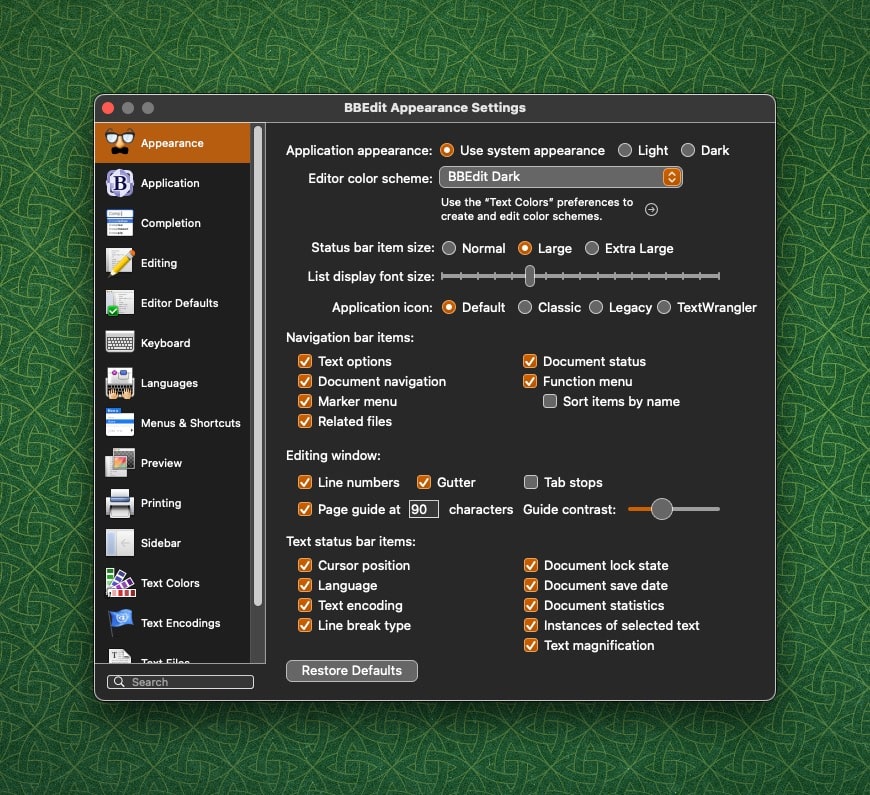Open Editing pane pencil icon

120,263
